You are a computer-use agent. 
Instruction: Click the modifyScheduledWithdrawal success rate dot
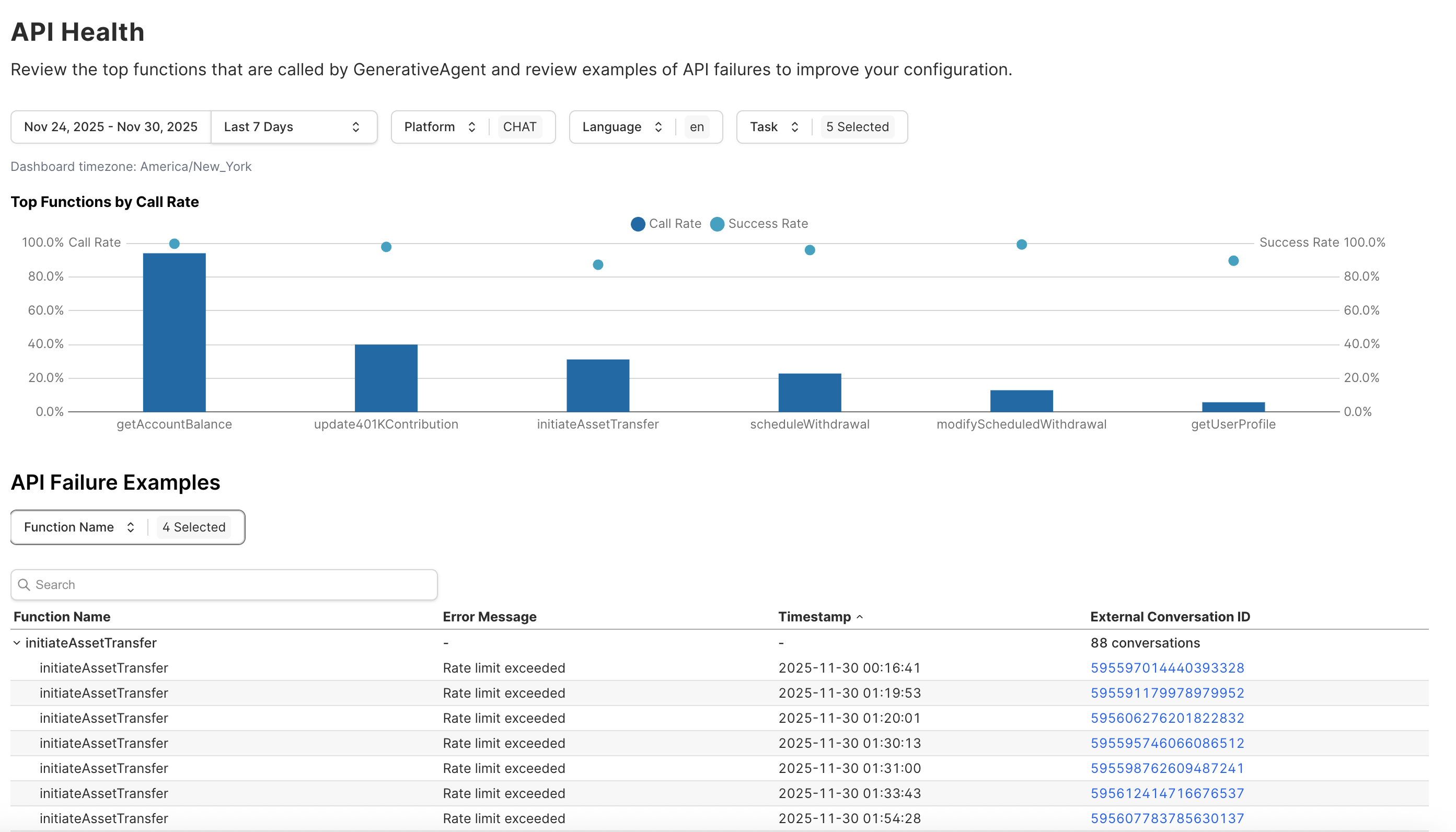point(1022,245)
